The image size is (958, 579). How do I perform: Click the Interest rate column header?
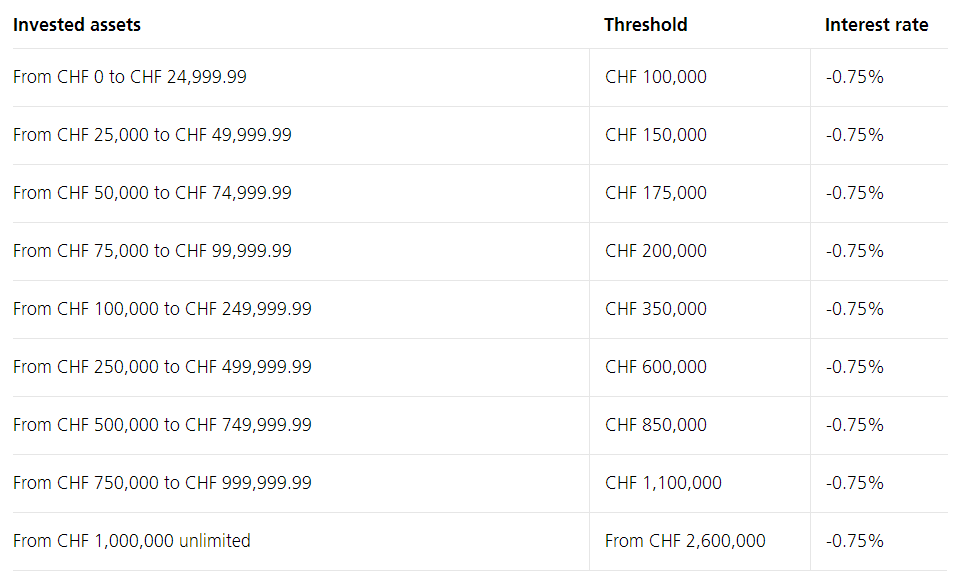[x=876, y=24]
